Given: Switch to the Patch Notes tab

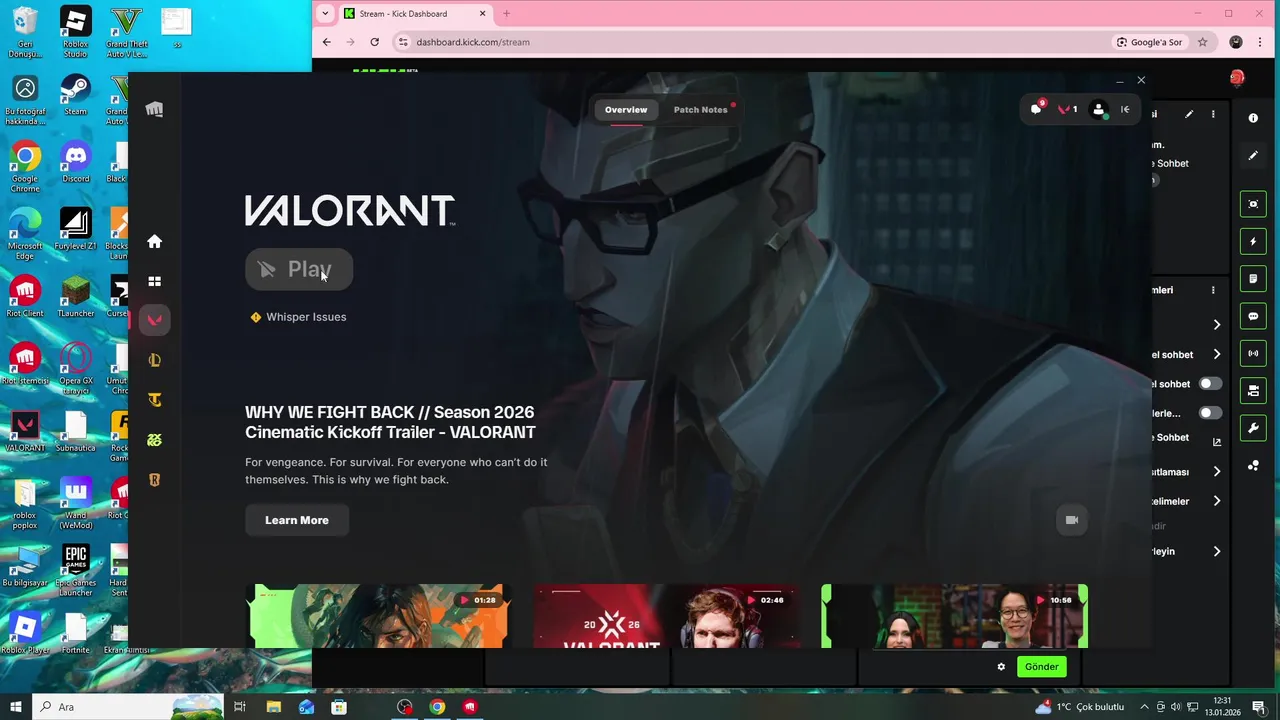Looking at the screenshot, I should pyautogui.click(x=700, y=110).
